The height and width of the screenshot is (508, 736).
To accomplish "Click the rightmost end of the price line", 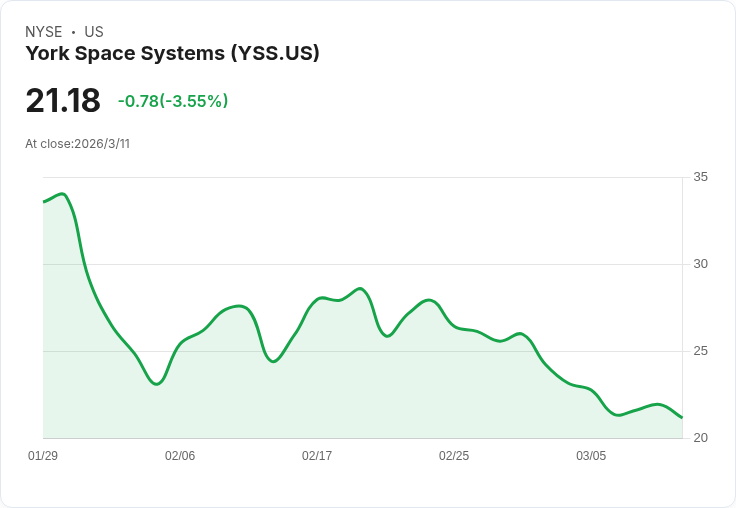I will (682, 417).
